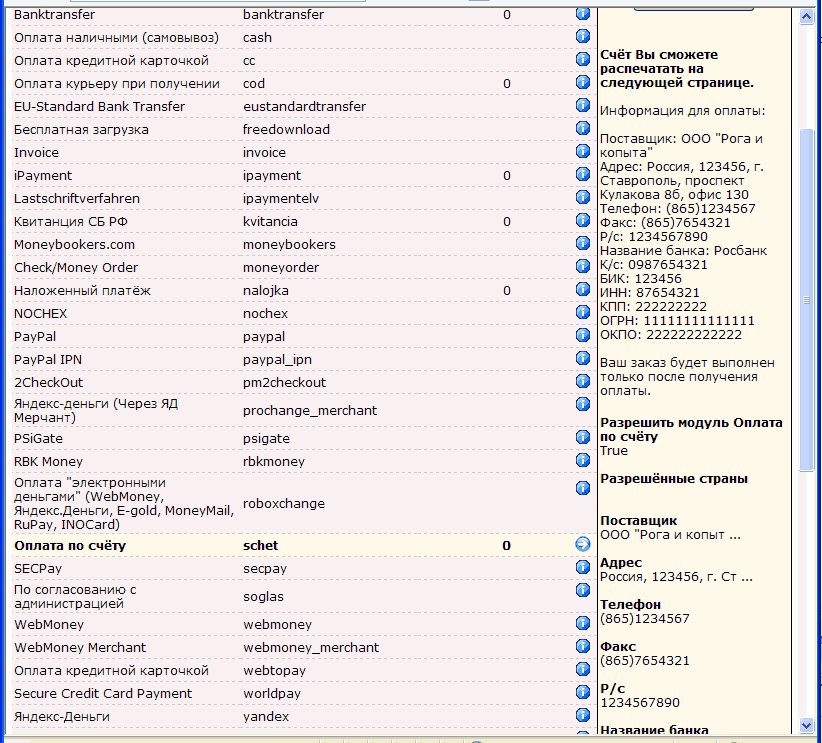The image size is (822, 743).
Task: Click the "Разрешённые страны" heading
Action: [x=674, y=479]
